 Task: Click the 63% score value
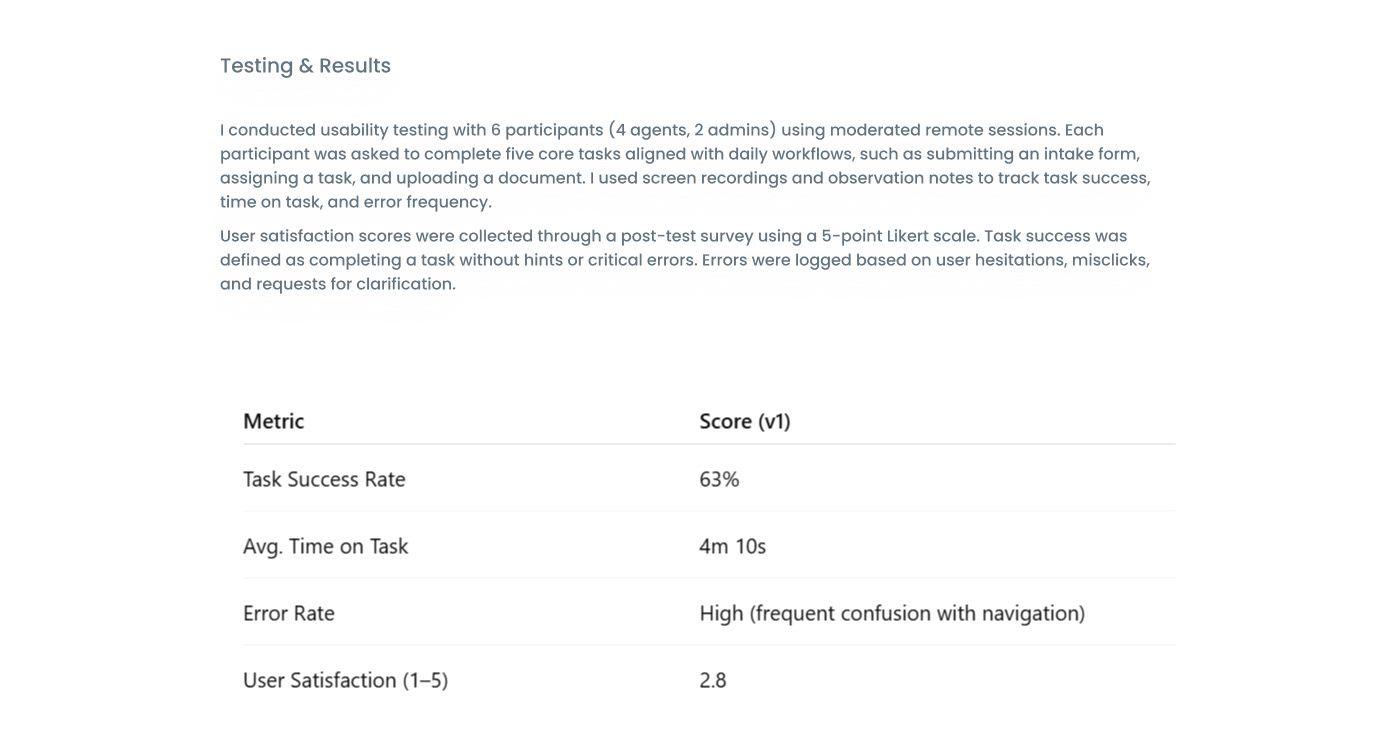(719, 479)
